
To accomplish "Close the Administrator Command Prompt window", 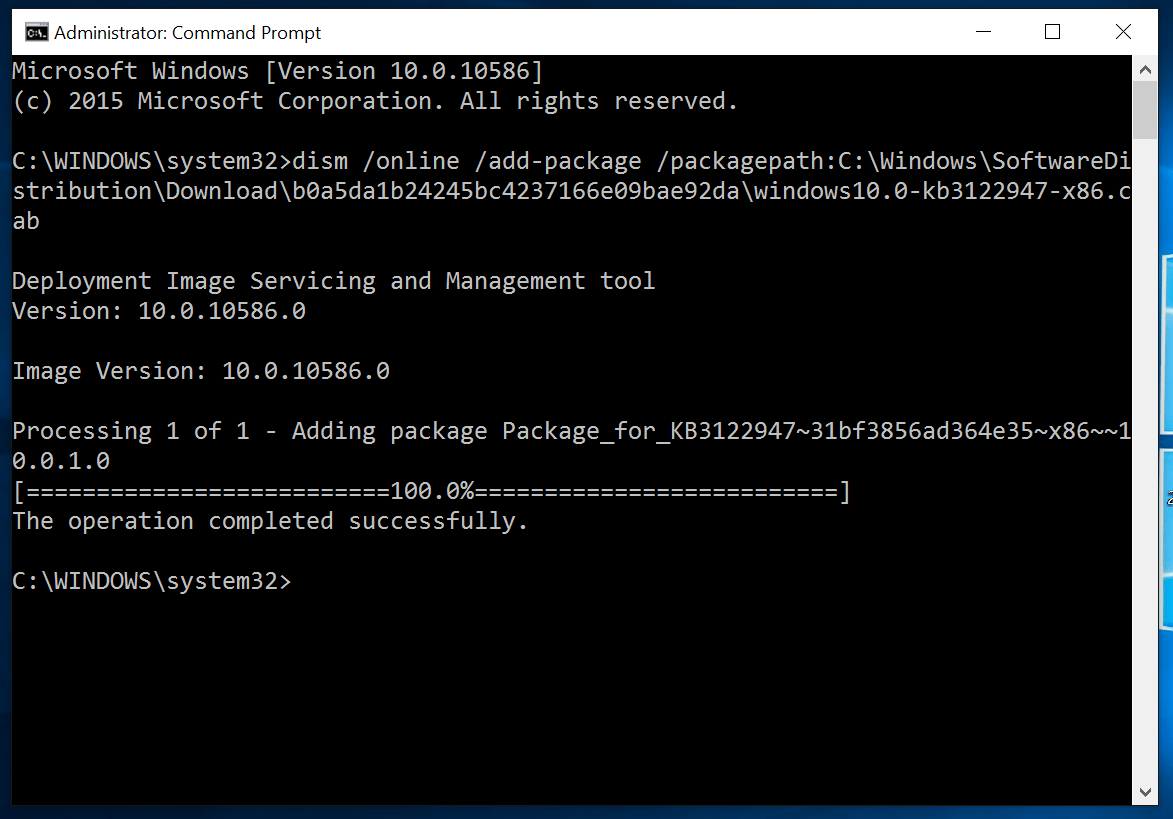I will pyautogui.click(x=1122, y=32).
